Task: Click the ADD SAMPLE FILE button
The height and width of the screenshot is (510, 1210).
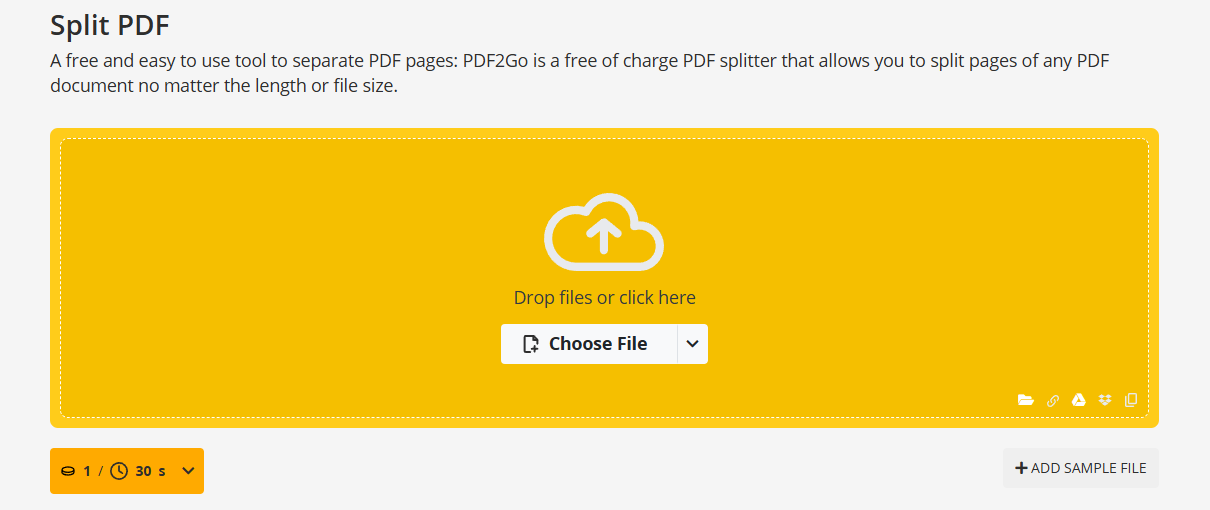Action: pos(1081,468)
